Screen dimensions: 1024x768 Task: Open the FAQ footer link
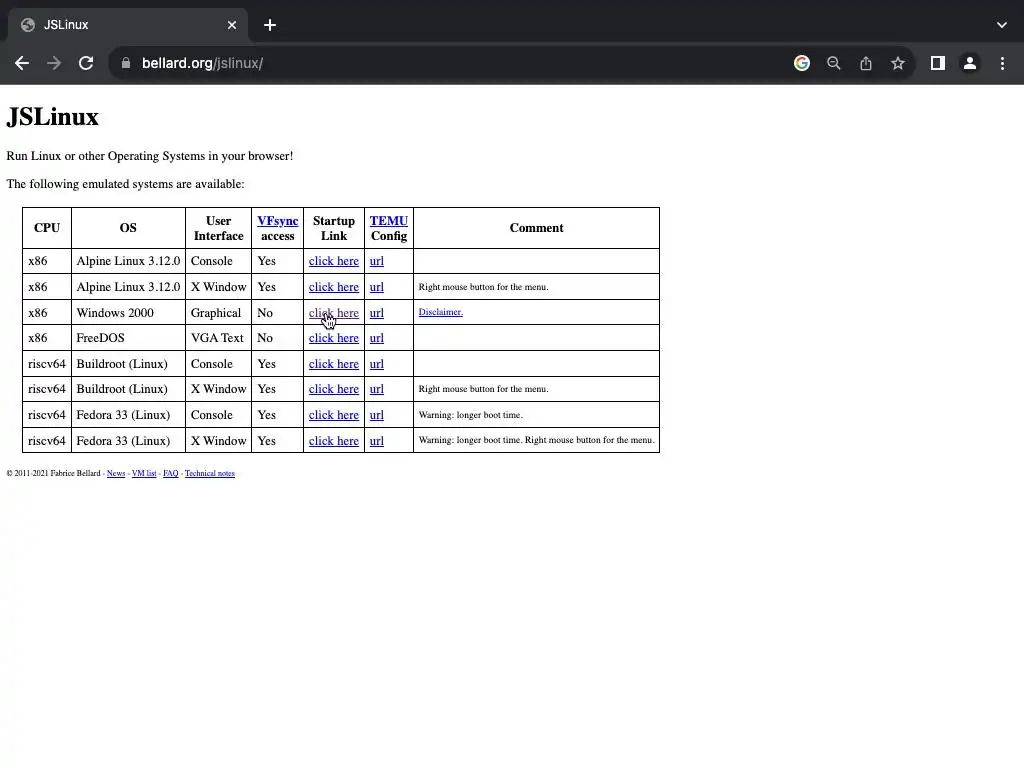tap(170, 473)
